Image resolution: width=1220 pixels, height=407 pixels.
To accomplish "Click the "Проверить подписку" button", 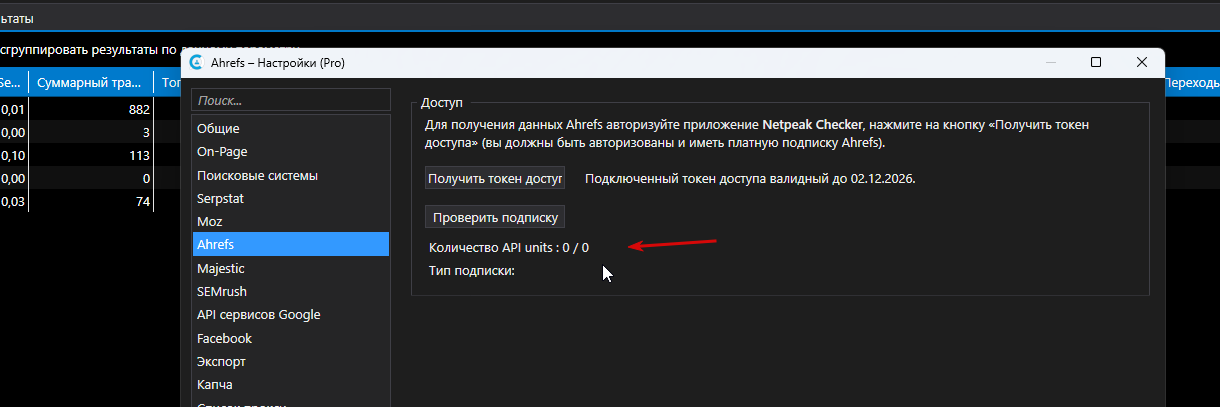I will (x=495, y=217).
